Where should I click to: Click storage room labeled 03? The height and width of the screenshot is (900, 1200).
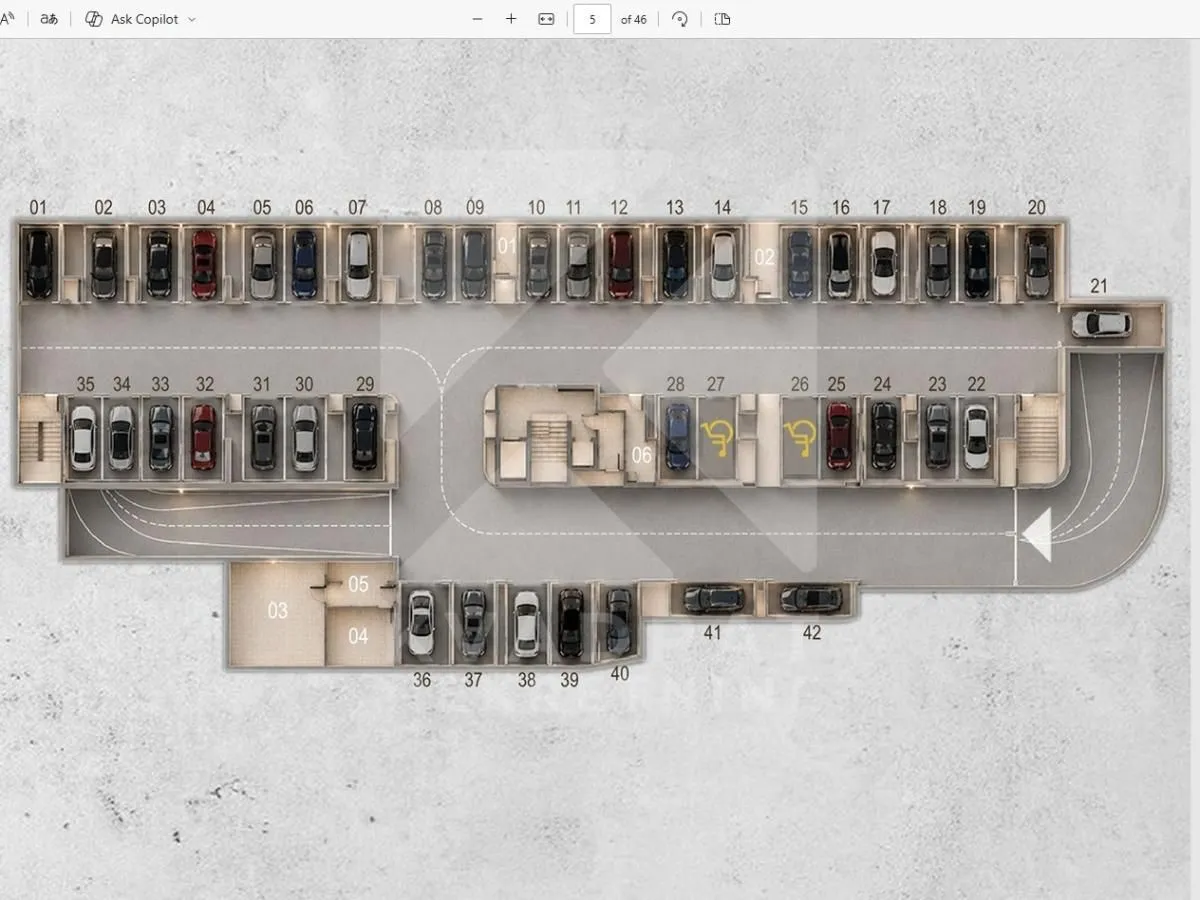(277, 611)
